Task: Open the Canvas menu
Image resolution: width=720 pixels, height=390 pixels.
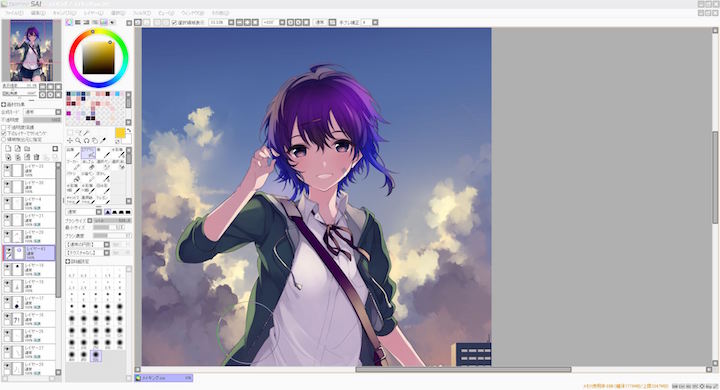Action: (x=64, y=13)
